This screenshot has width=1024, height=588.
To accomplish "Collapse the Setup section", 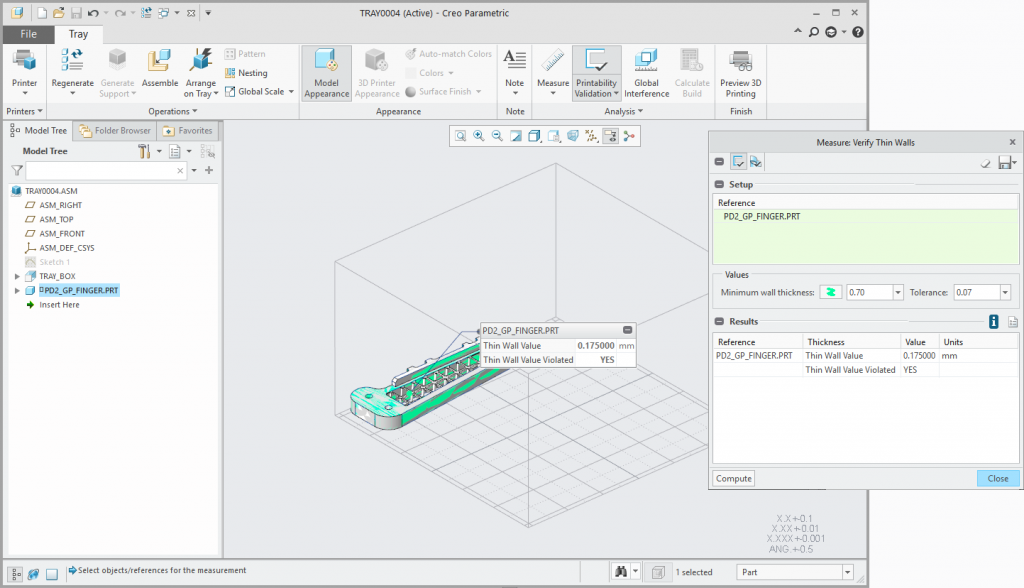I will 719,184.
